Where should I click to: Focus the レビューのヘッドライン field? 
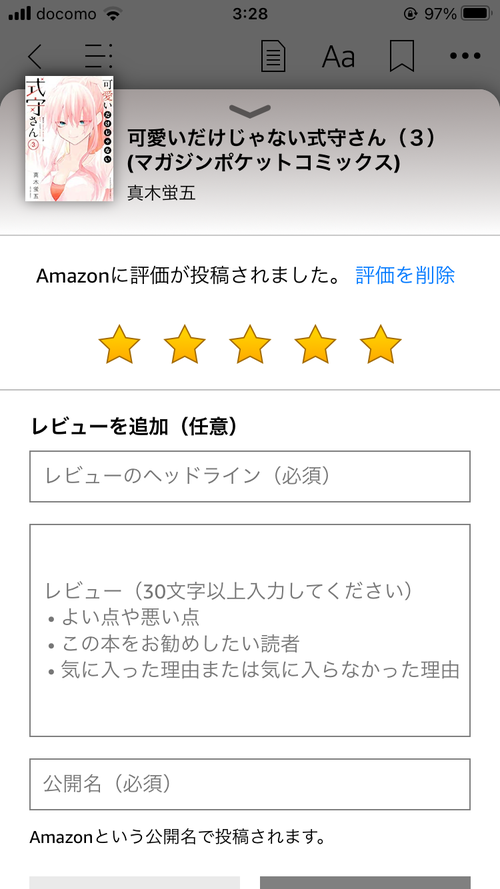pos(250,476)
